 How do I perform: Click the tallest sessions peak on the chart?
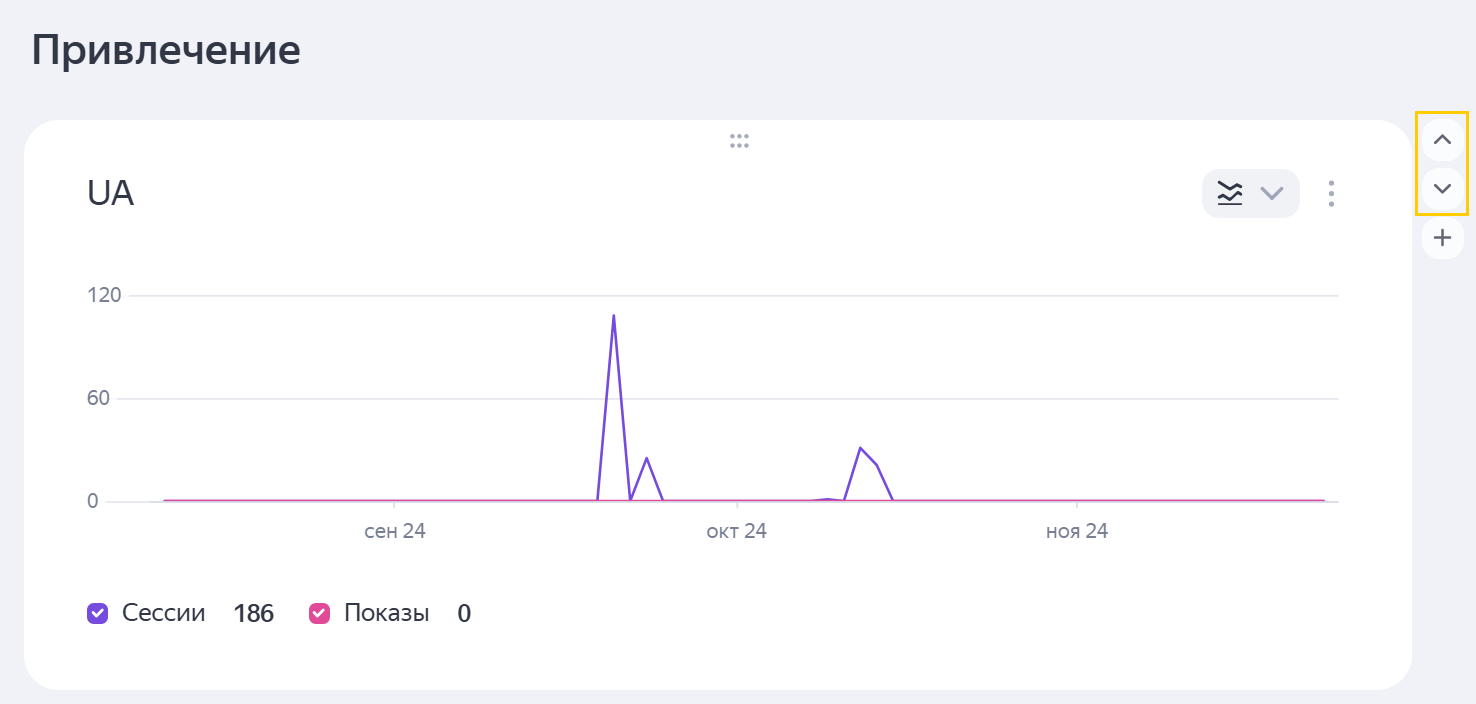click(613, 317)
